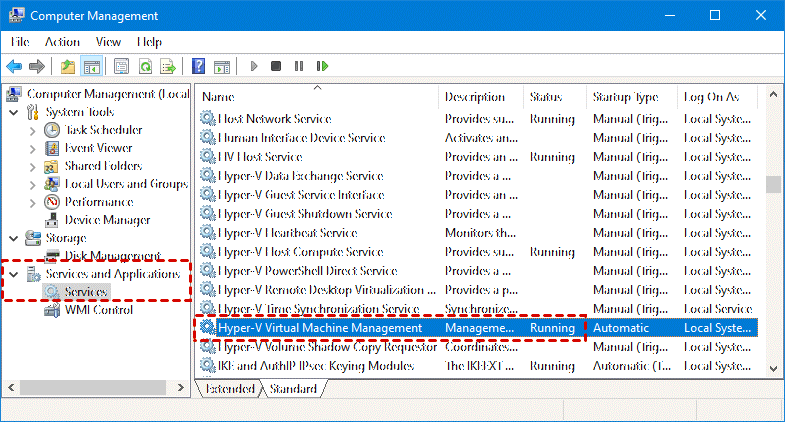
Task: Expand Local Users and Groups node
Action: point(33,185)
